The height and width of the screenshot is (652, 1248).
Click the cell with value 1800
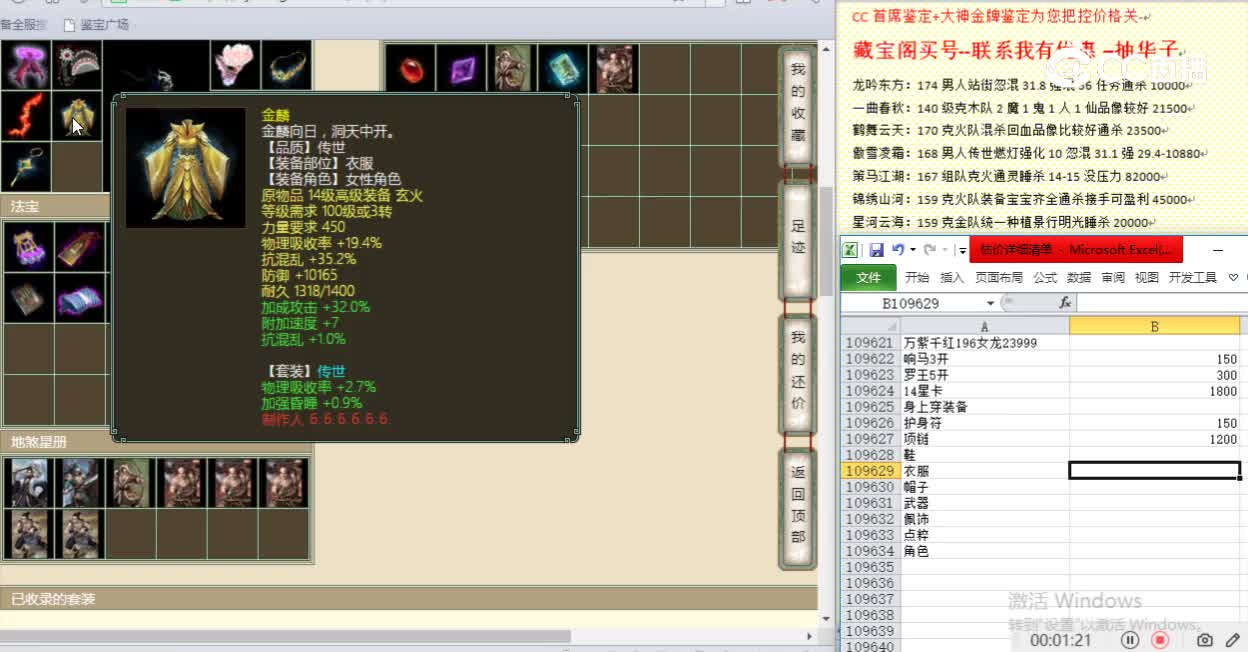1155,391
